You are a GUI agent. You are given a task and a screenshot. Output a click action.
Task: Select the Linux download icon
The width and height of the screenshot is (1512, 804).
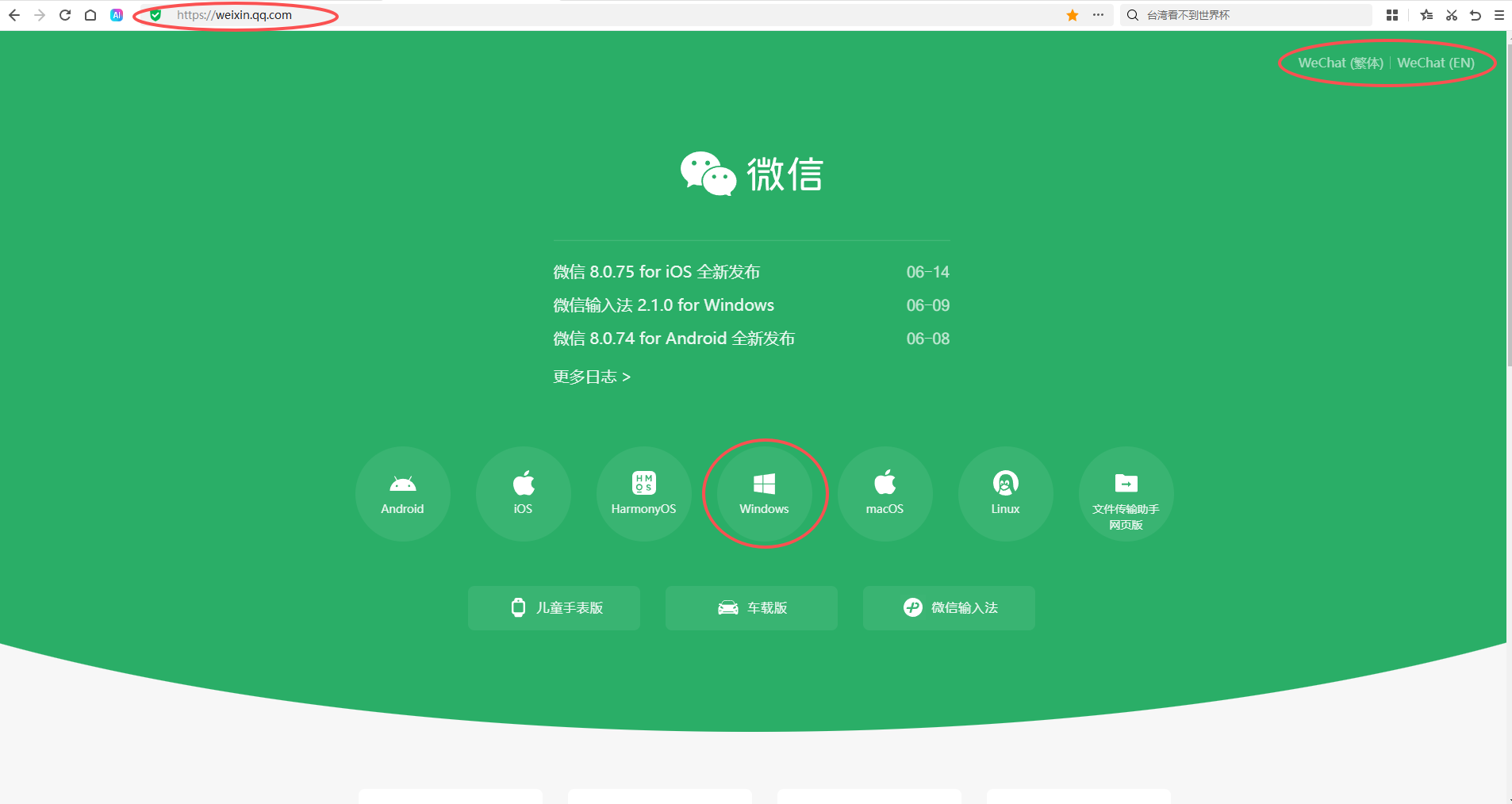1006,494
